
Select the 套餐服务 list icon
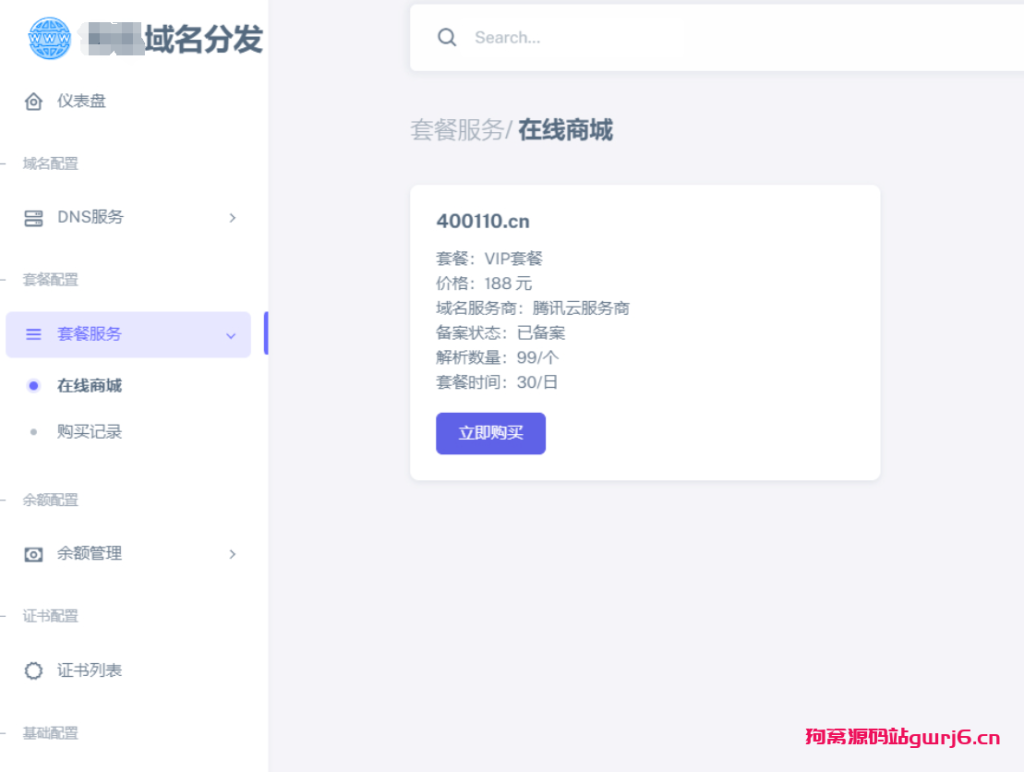(33, 334)
